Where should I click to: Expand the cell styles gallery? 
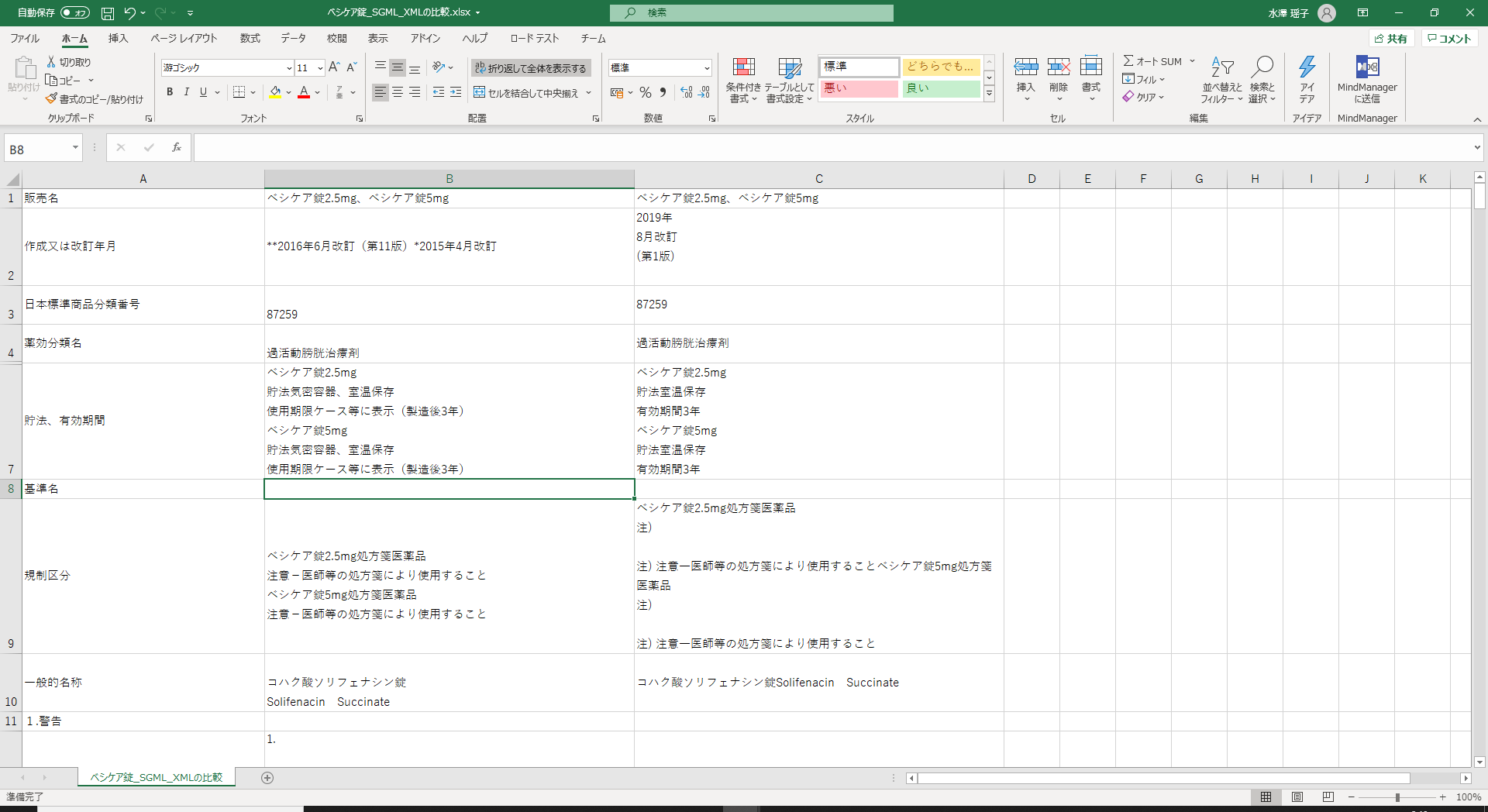pos(989,94)
